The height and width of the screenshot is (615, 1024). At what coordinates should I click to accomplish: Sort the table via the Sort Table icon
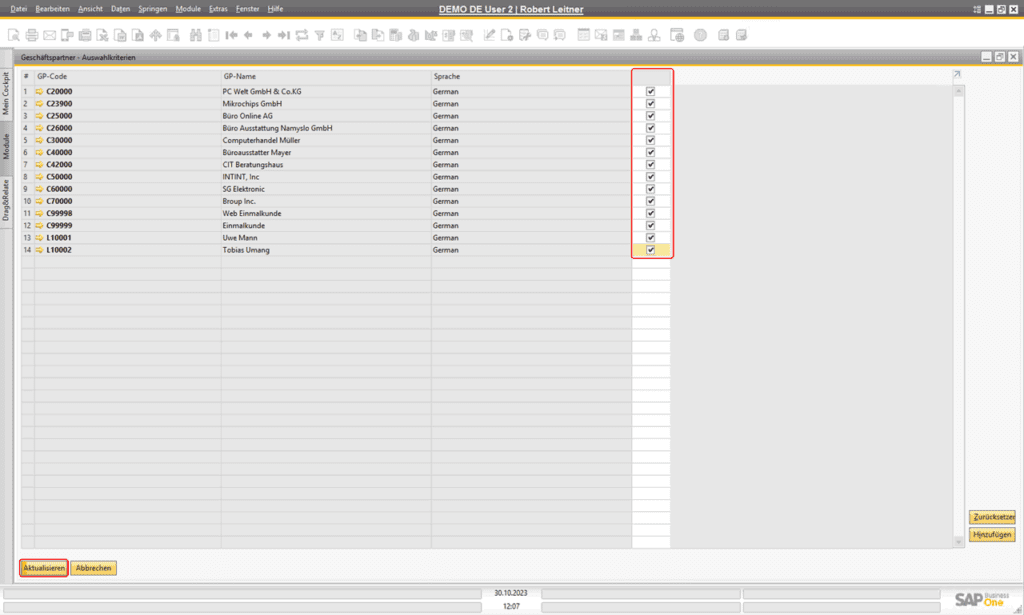(x=338, y=35)
